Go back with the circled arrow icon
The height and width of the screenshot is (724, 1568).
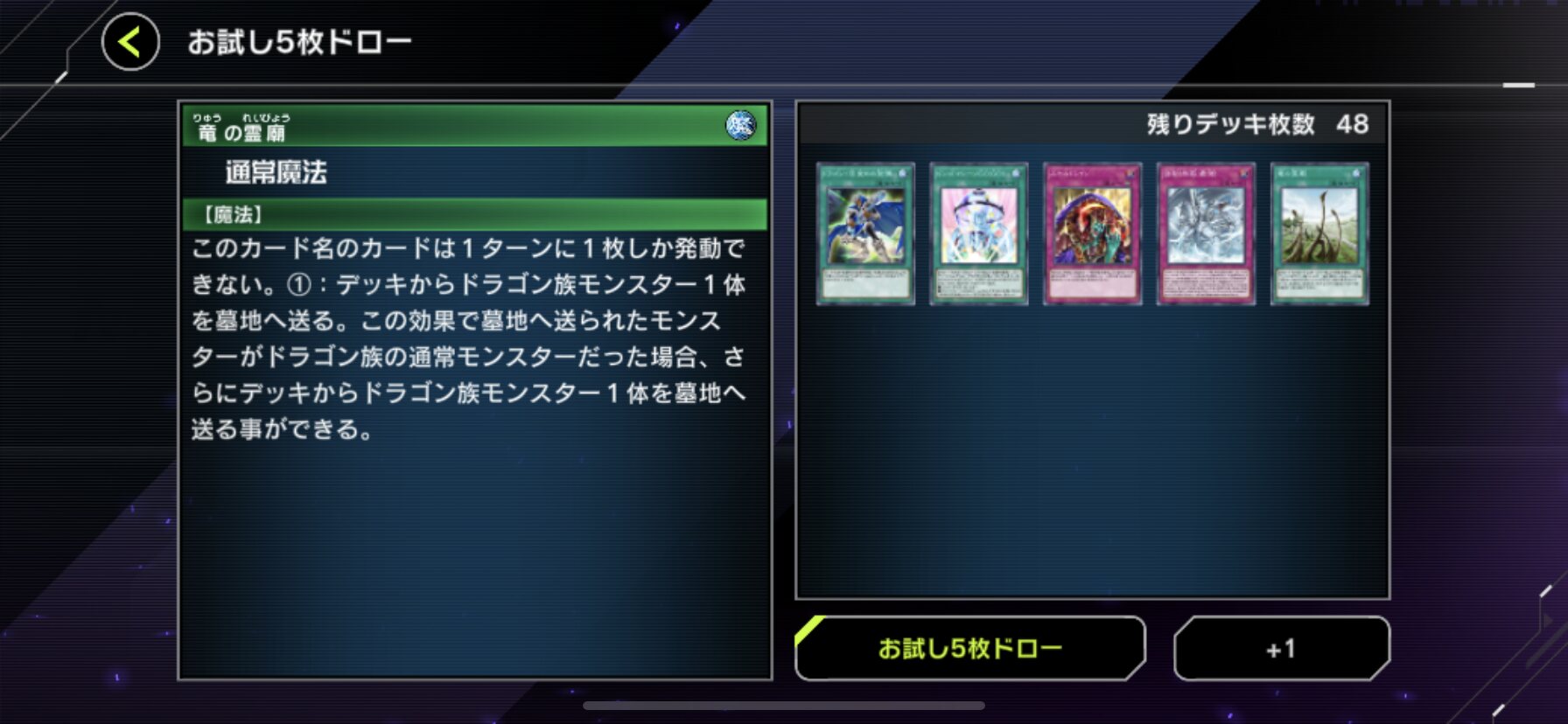130,42
